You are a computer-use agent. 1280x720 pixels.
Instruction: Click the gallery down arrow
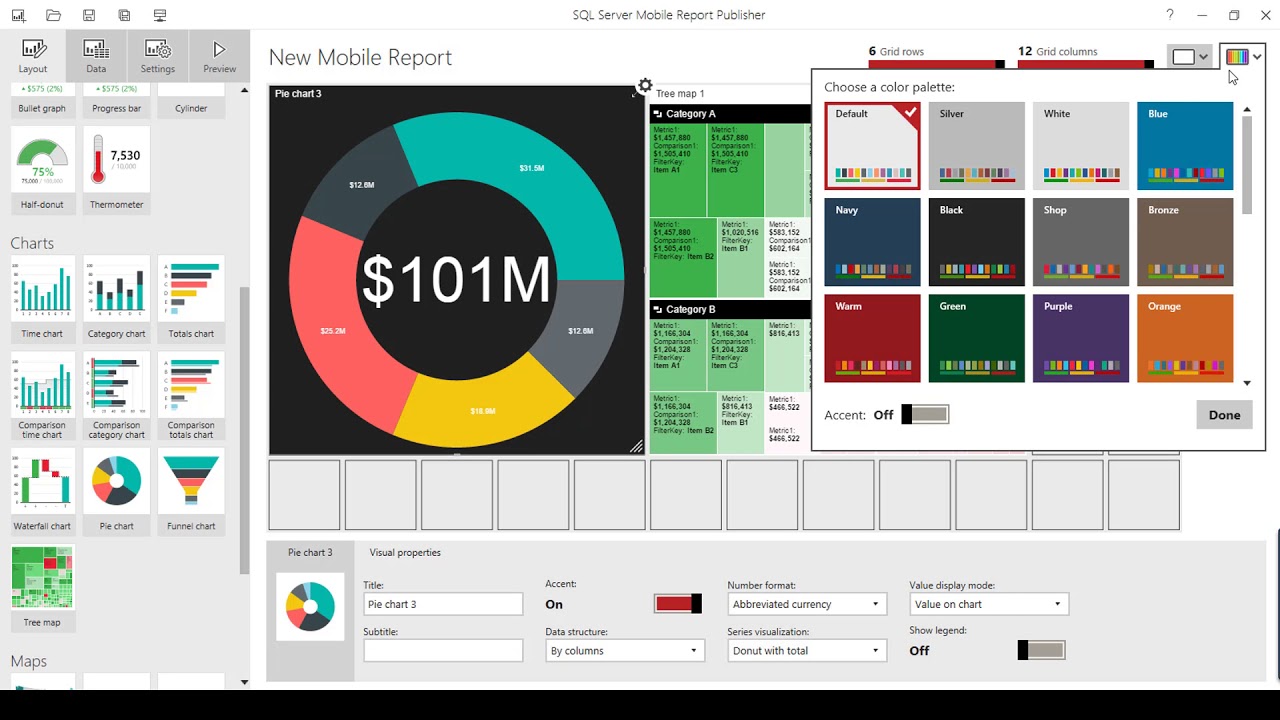tap(245, 682)
